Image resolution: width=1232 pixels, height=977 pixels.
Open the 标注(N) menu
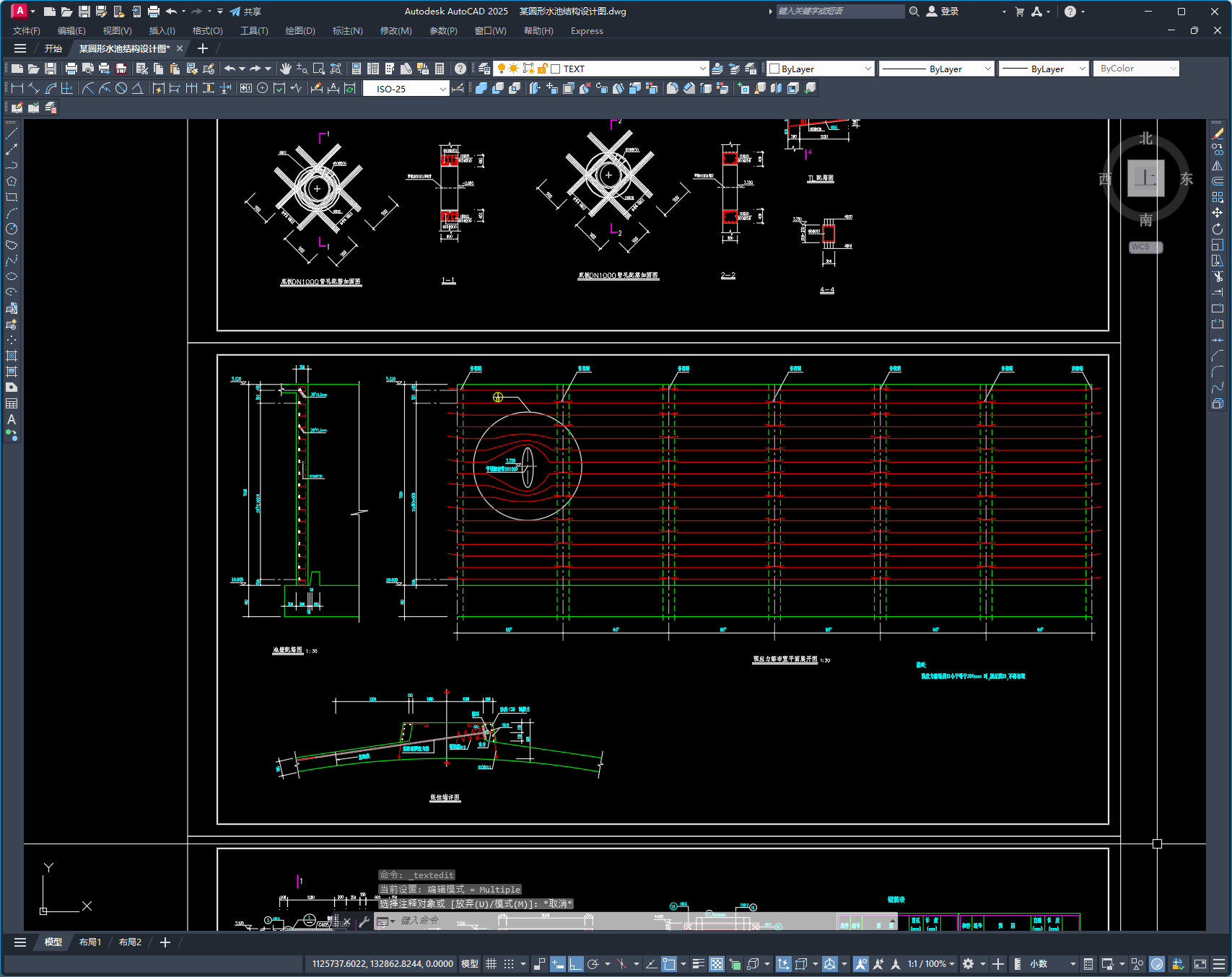click(347, 31)
